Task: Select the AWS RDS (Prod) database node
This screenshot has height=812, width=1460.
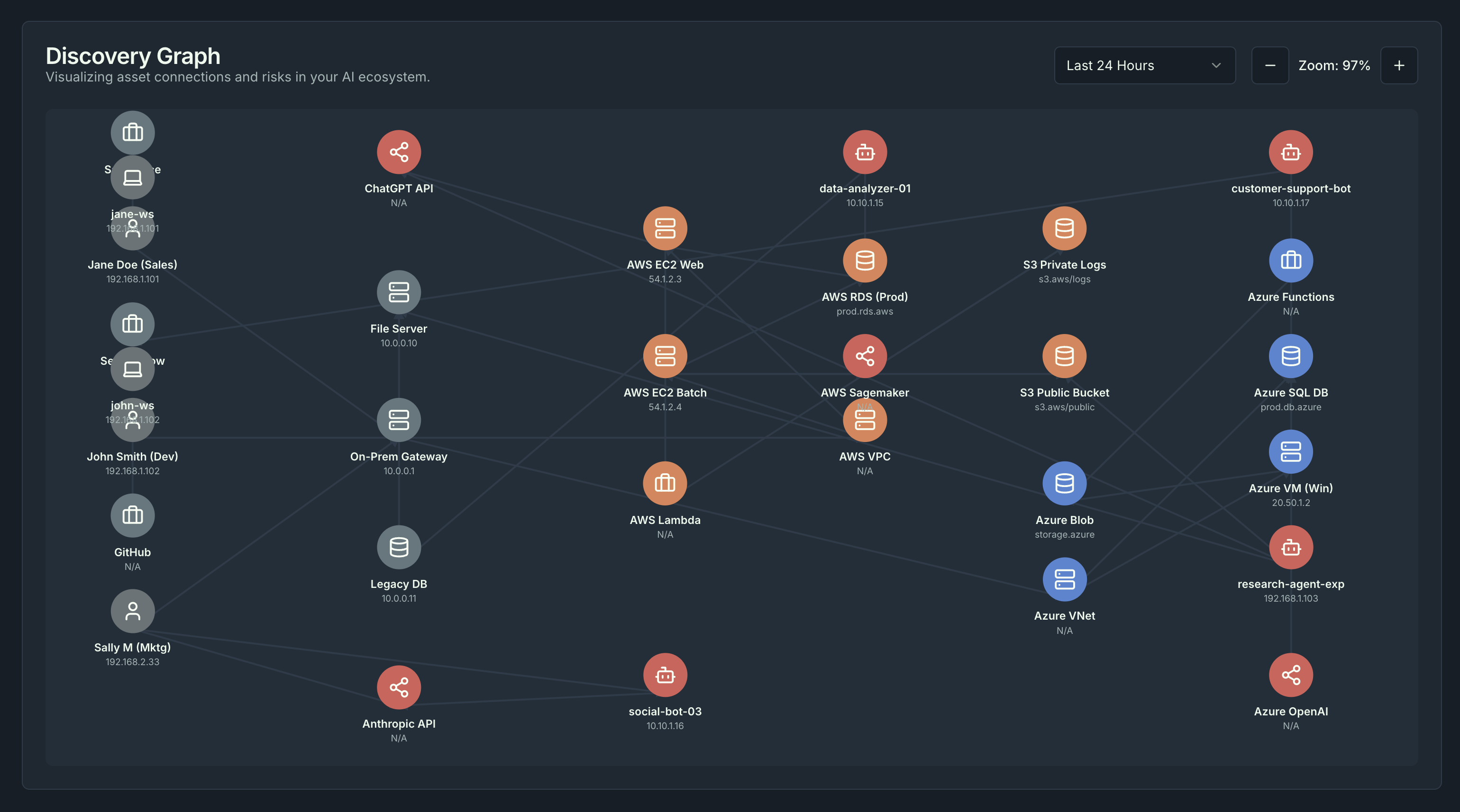Action: coord(864,261)
